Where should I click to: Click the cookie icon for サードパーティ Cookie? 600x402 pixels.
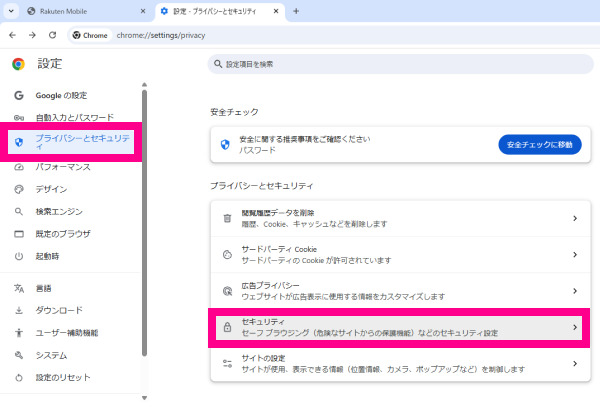coord(227,255)
